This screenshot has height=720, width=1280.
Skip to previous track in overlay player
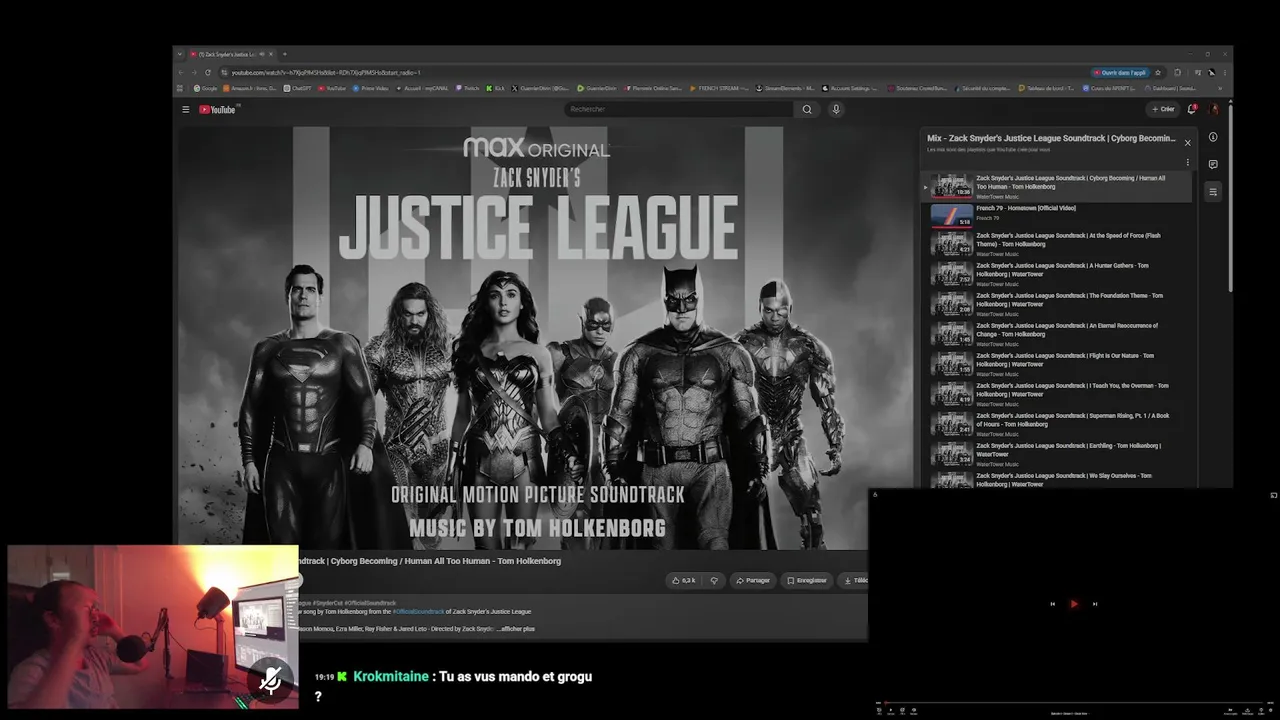pos(1052,604)
